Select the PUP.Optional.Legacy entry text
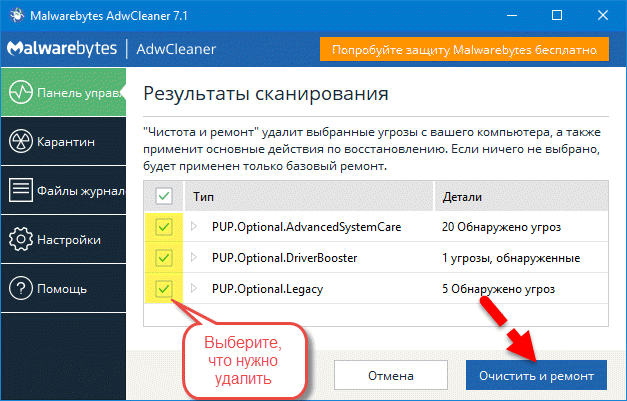 267,289
